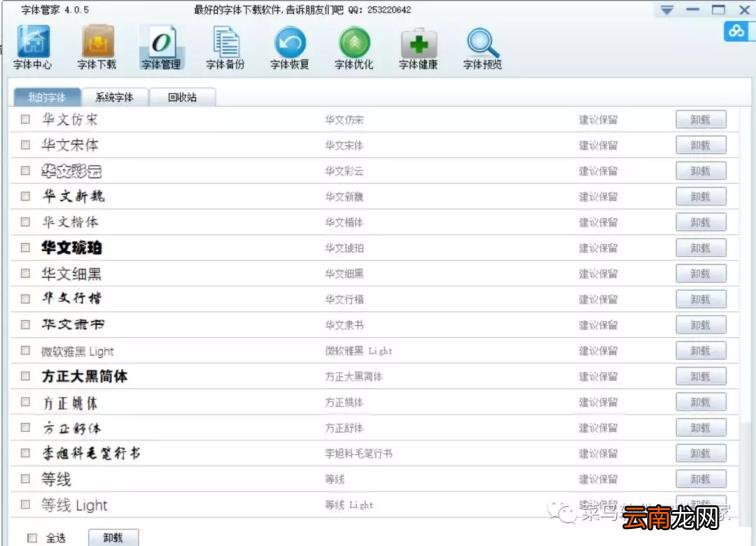Uninstall 微软雅黑 Light with its 卸载 button
This screenshot has height=546, width=756.
click(x=701, y=351)
